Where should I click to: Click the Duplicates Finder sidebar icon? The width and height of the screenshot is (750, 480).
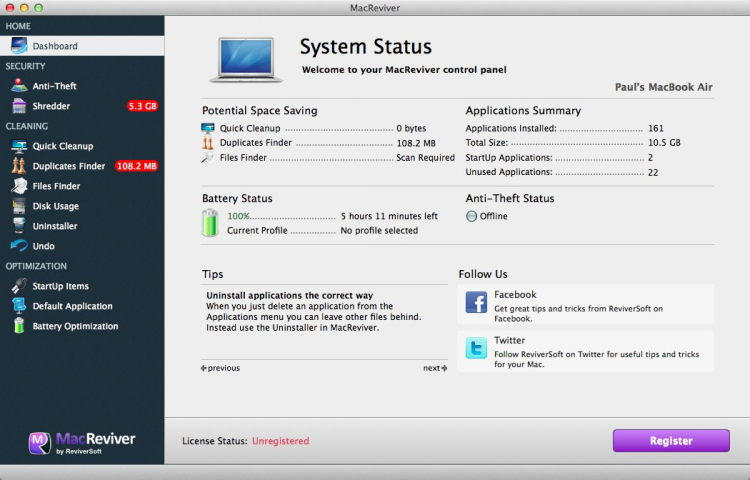click(19, 166)
